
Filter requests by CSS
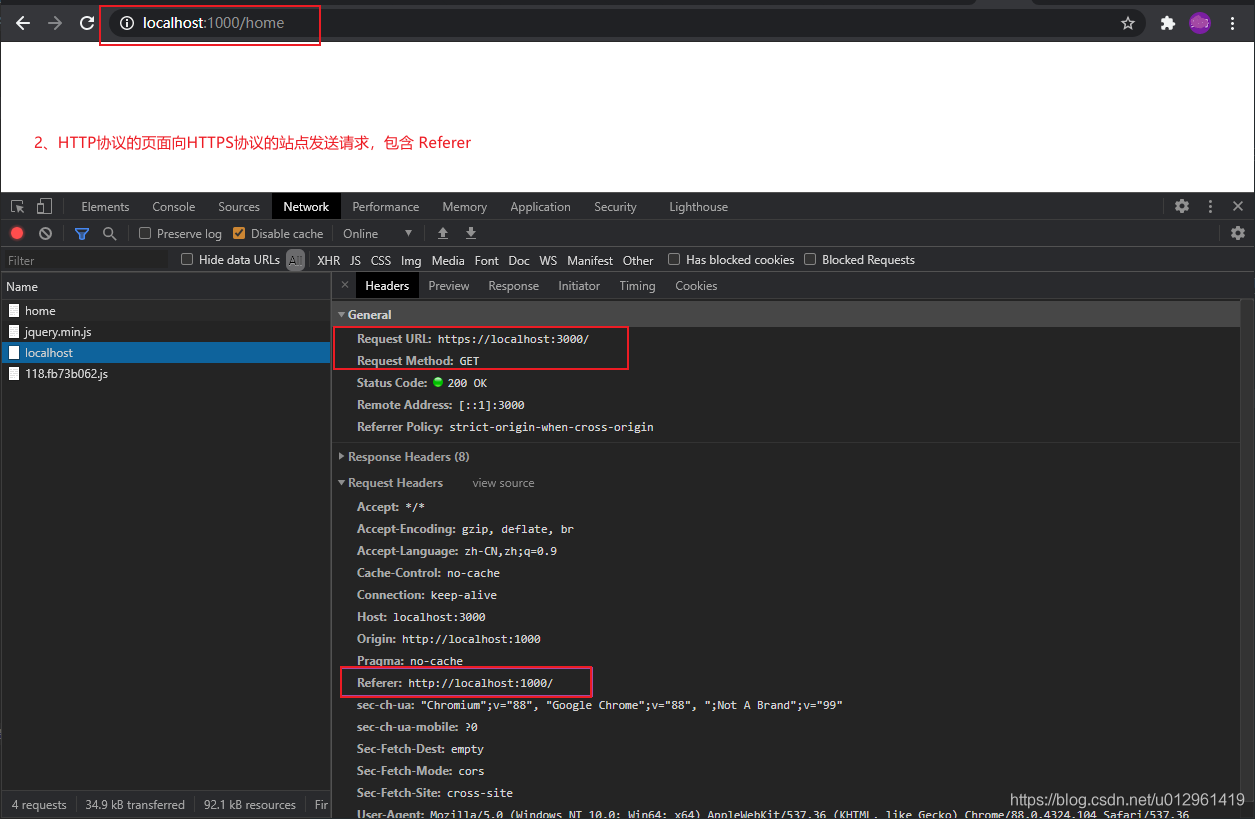381,260
